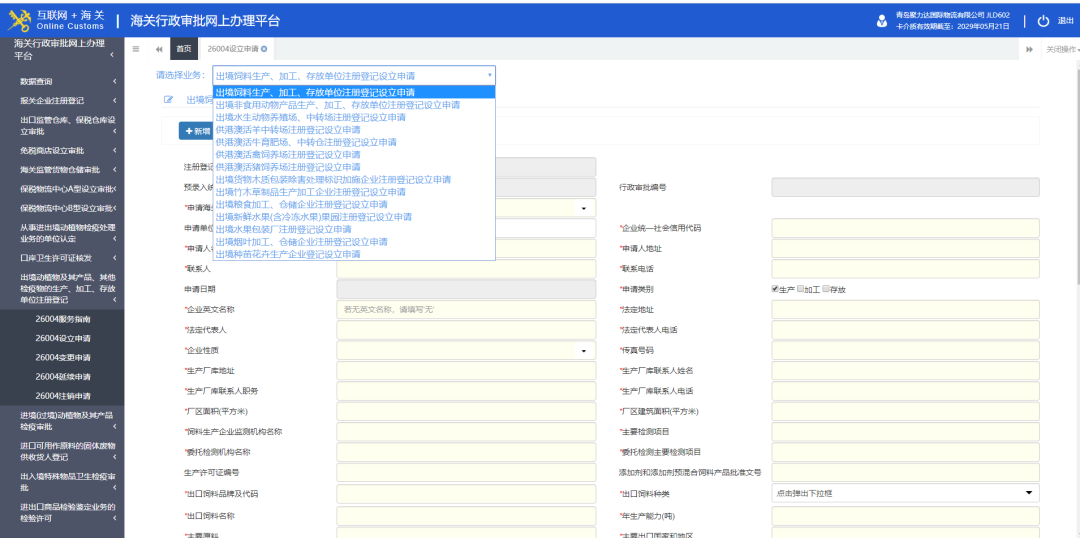
Task: Click the edit pencil icon beside form title
Action: click(168, 99)
